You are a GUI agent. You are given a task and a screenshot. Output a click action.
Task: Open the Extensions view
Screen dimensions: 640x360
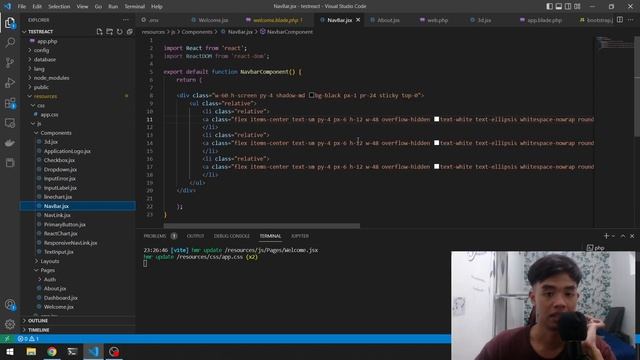(10, 103)
